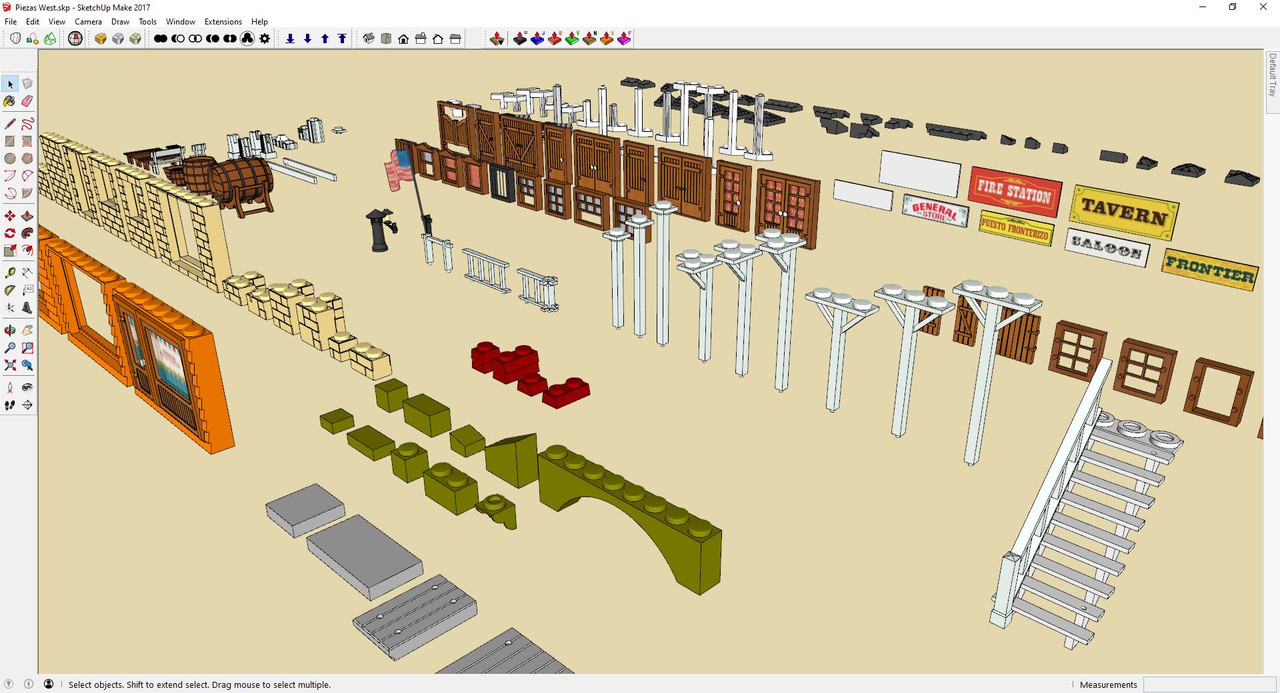The height and width of the screenshot is (693, 1280).
Task: Choose the Make Component tool
Action: tap(27, 84)
